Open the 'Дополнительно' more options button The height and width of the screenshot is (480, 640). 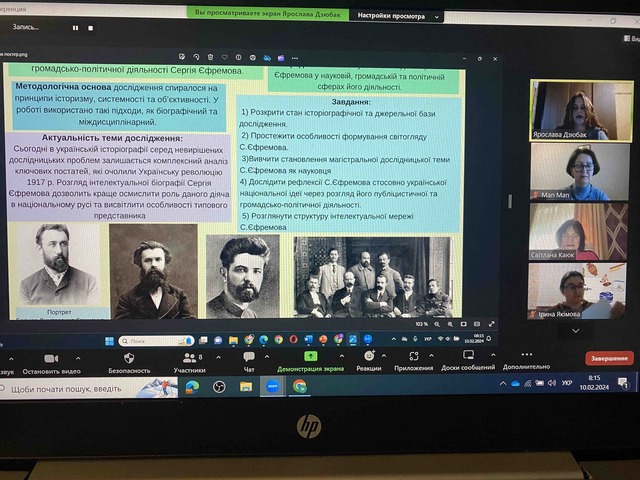[x=527, y=360]
